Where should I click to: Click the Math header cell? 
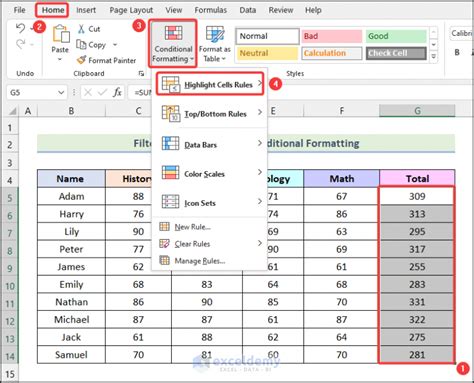[x=341, y=179]
